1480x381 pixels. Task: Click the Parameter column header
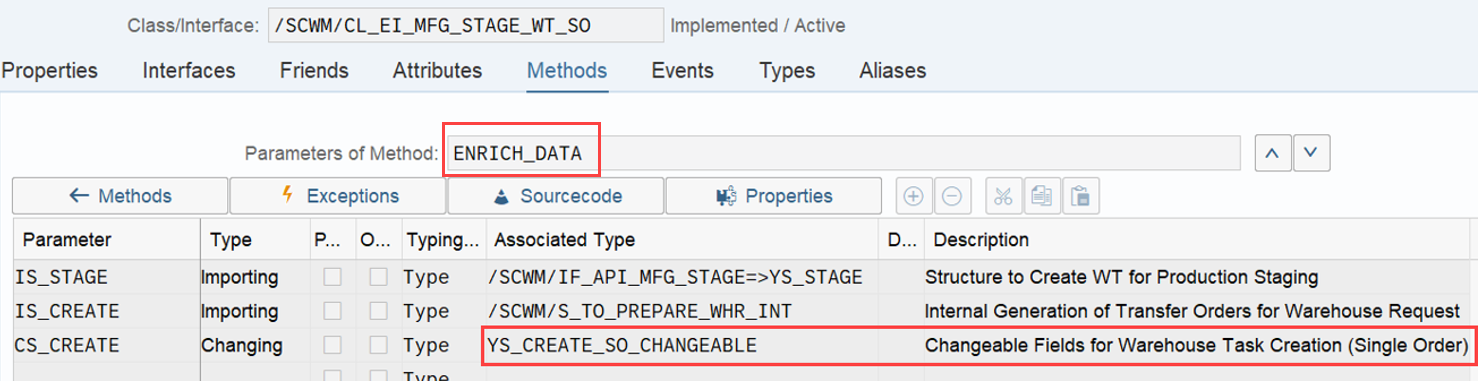(x=106, y=240)
